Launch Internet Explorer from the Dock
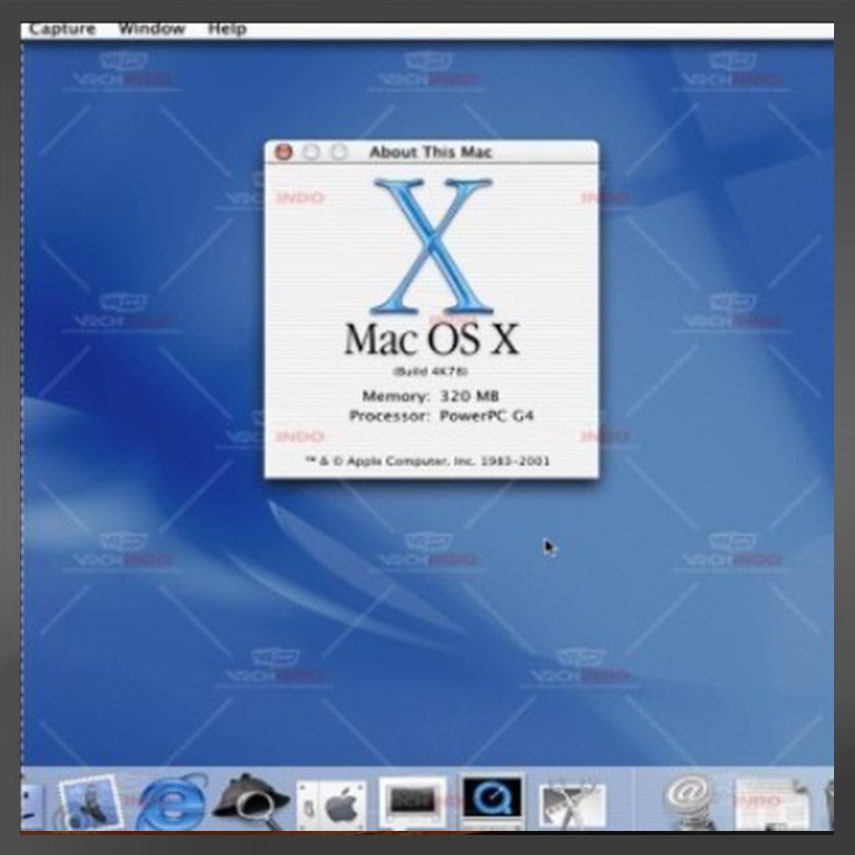 pyautogui.click(x=170, y=803)
